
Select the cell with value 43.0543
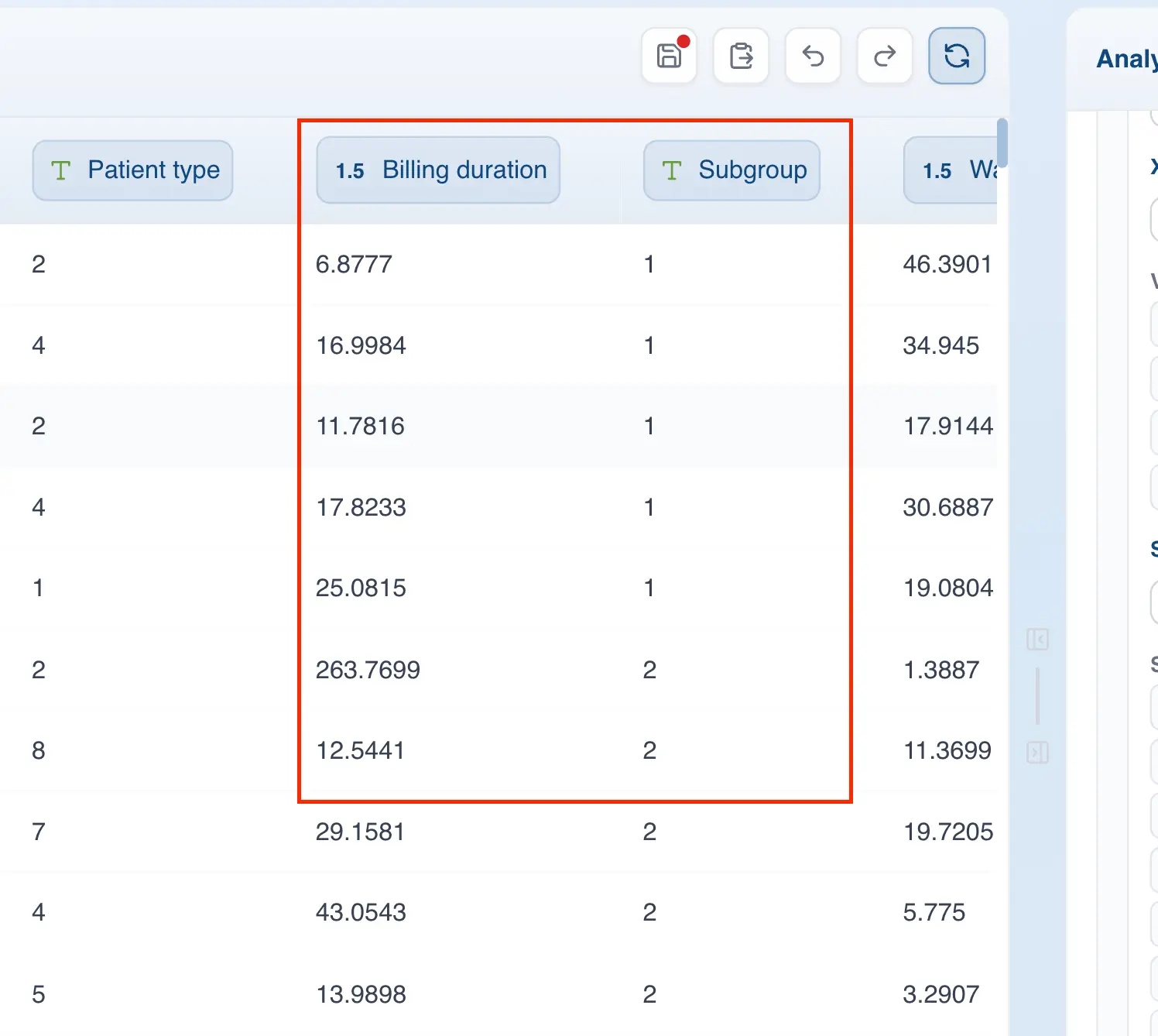click(x=361, y=912)
